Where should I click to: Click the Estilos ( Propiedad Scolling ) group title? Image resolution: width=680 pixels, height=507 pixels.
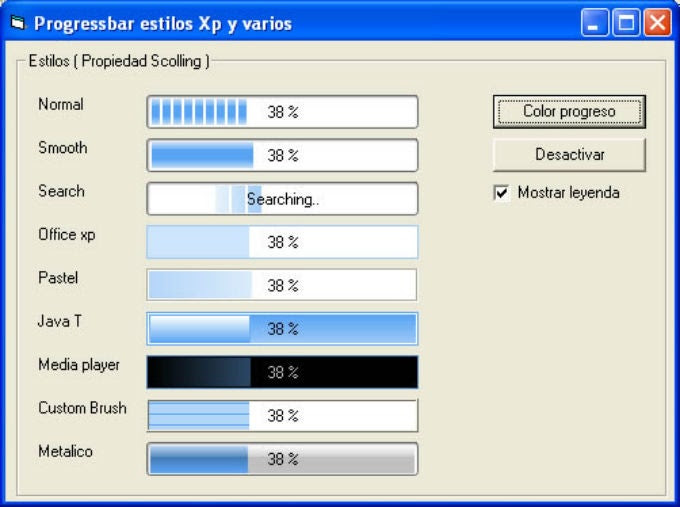[119, 61]
